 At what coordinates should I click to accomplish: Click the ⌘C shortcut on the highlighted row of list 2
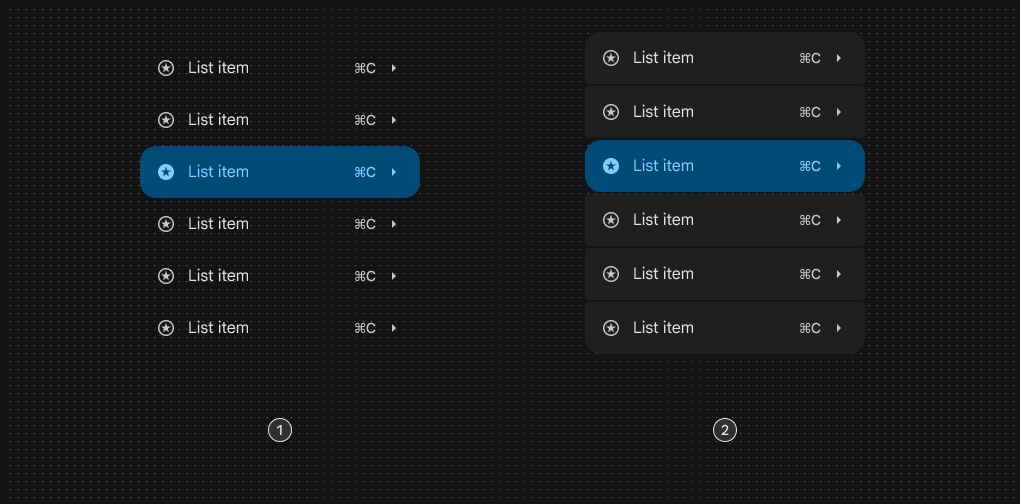[810, 166]
